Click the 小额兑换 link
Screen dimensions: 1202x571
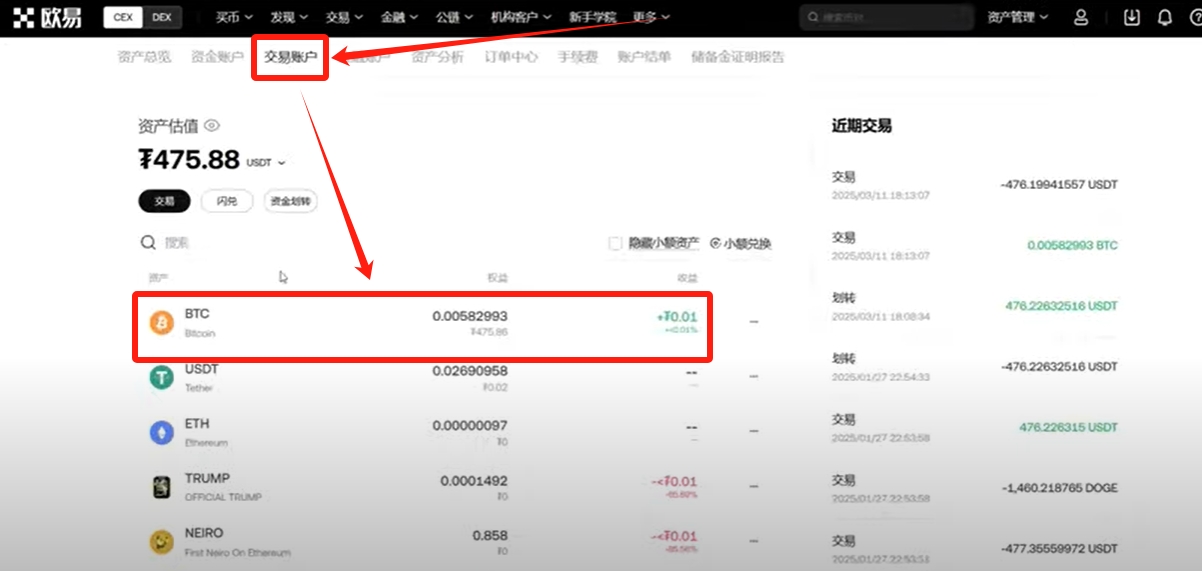coord(740,243)
